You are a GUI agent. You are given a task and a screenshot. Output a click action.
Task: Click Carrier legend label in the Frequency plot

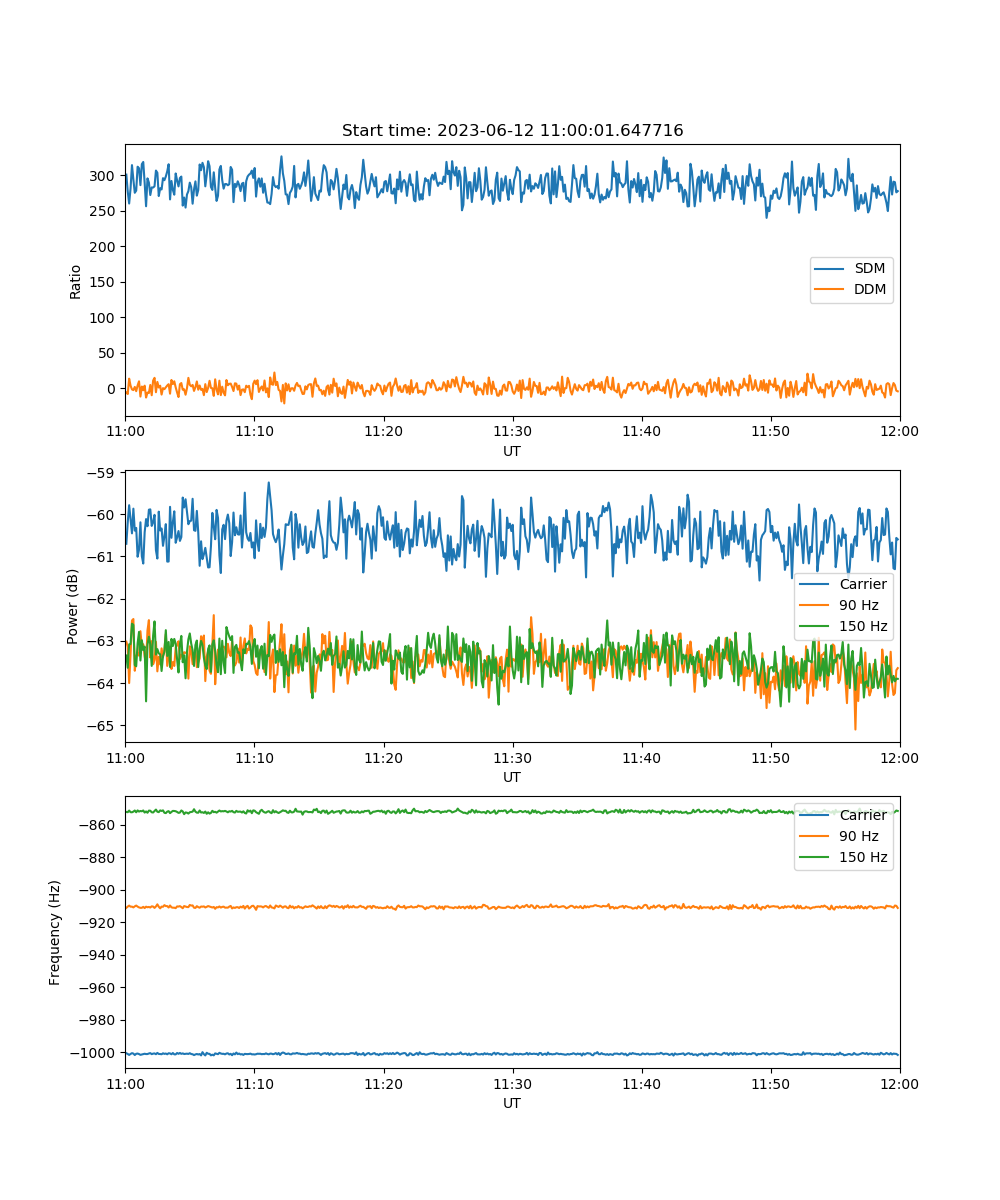862,815
